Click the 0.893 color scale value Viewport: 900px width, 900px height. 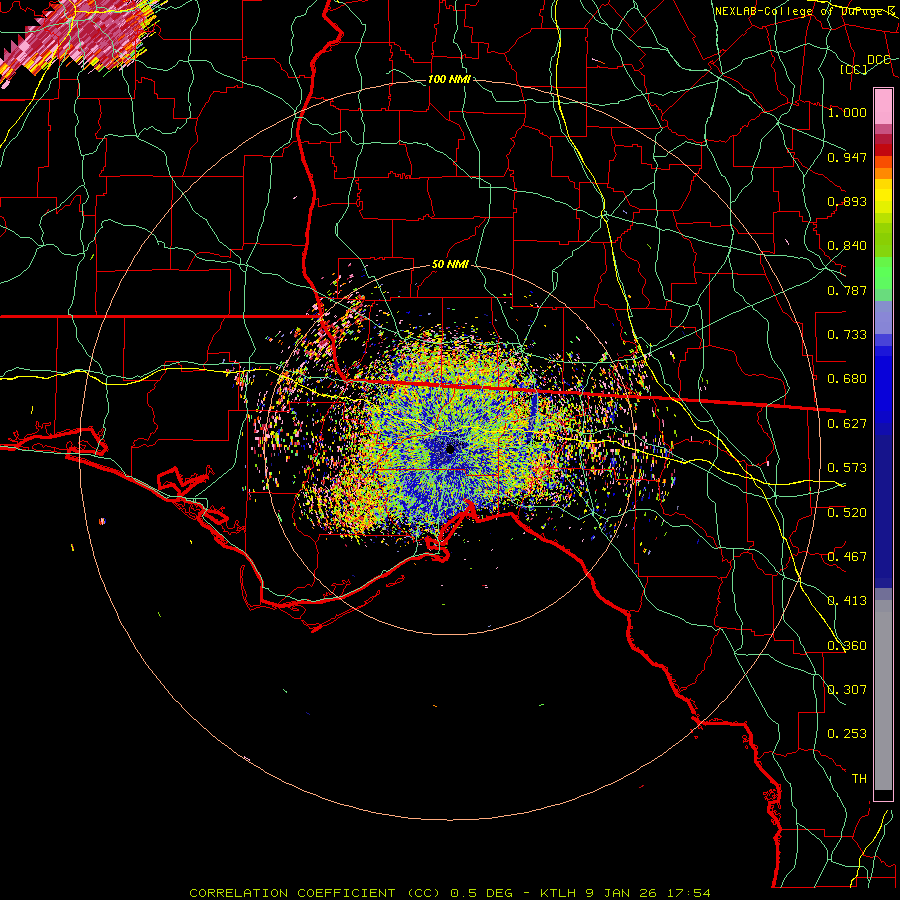pos(847,201)
